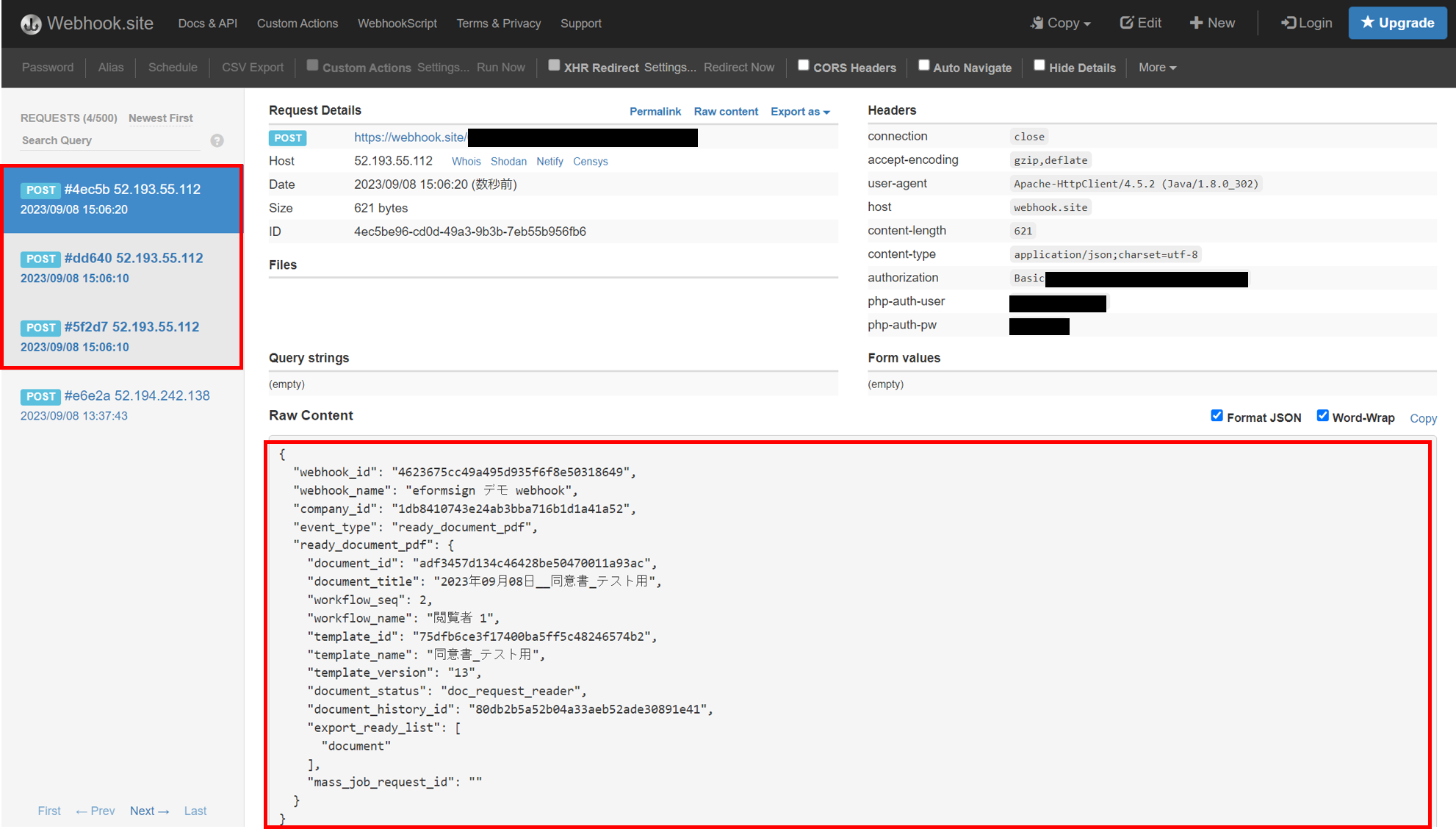Click the Webhook.site logo icon
Image resolution: width=1456 pixels, height=829 pixels.
click(x=31, y=24)
